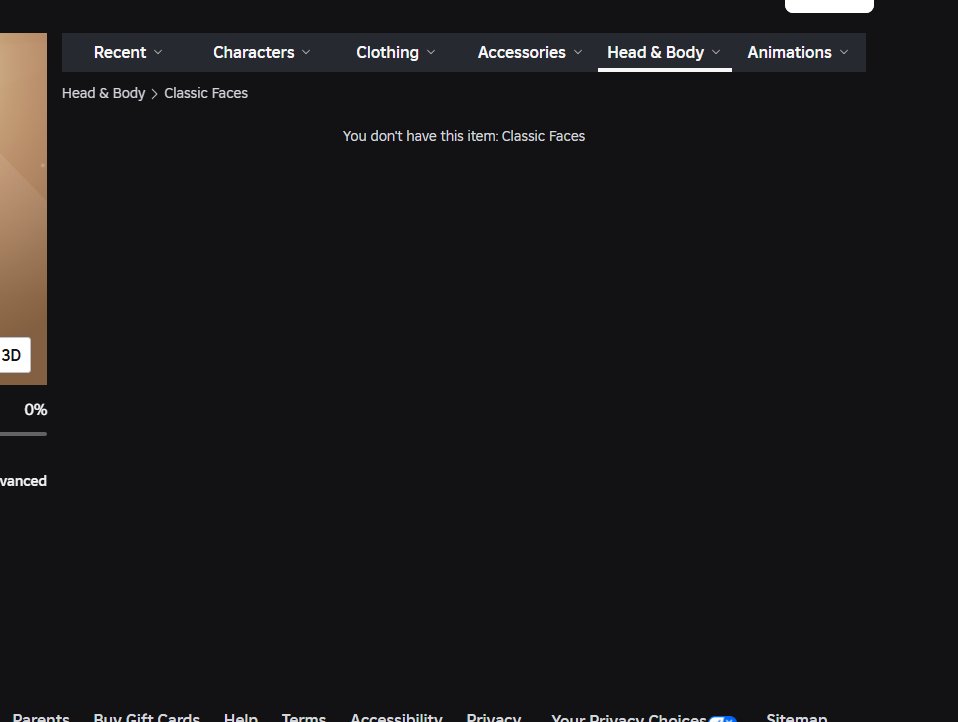This screenshot has width=958, height=722.
Task: Open the Privacy footer link
Action: (494, 717)
